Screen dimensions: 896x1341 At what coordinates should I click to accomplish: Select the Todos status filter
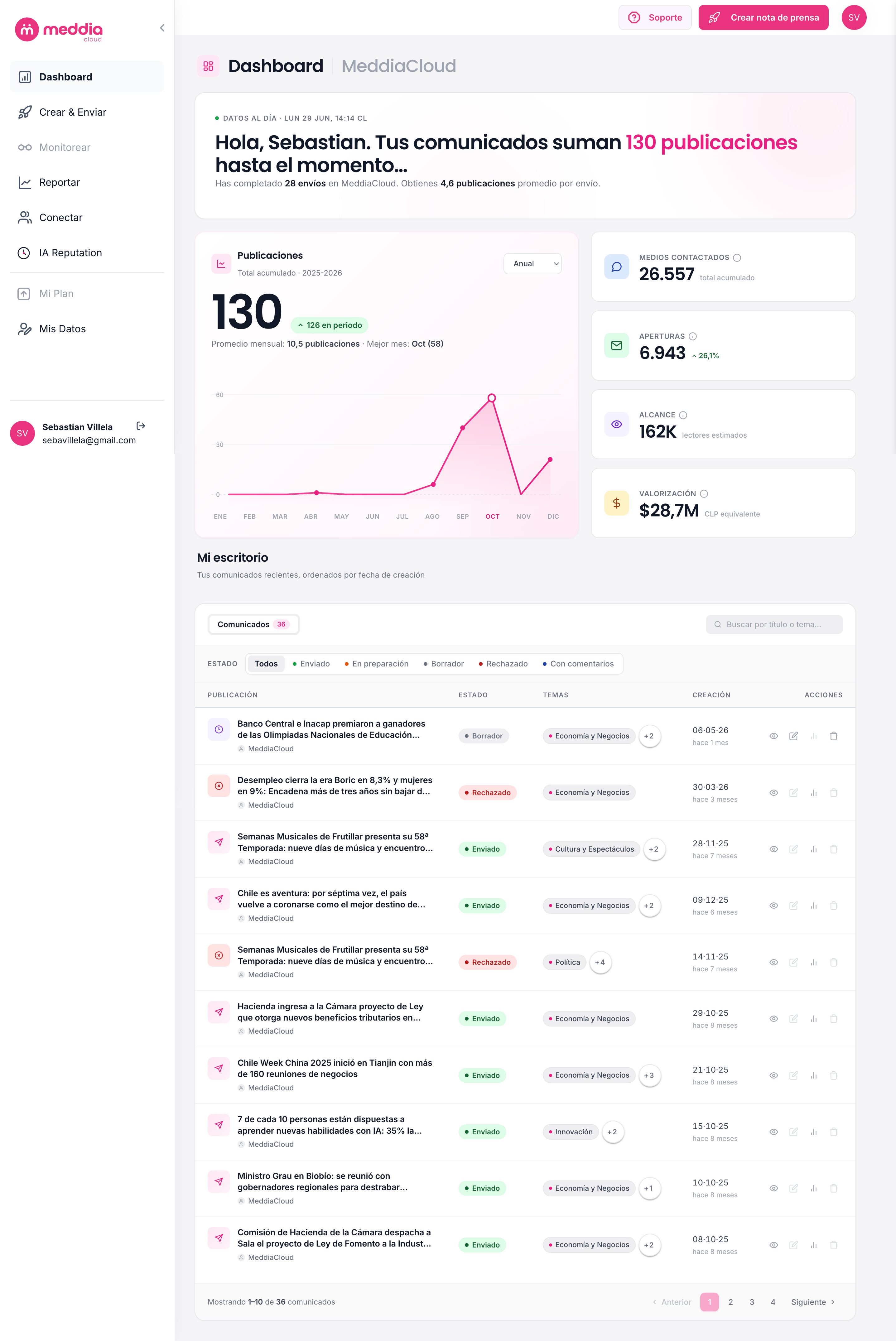coord(266,663)
